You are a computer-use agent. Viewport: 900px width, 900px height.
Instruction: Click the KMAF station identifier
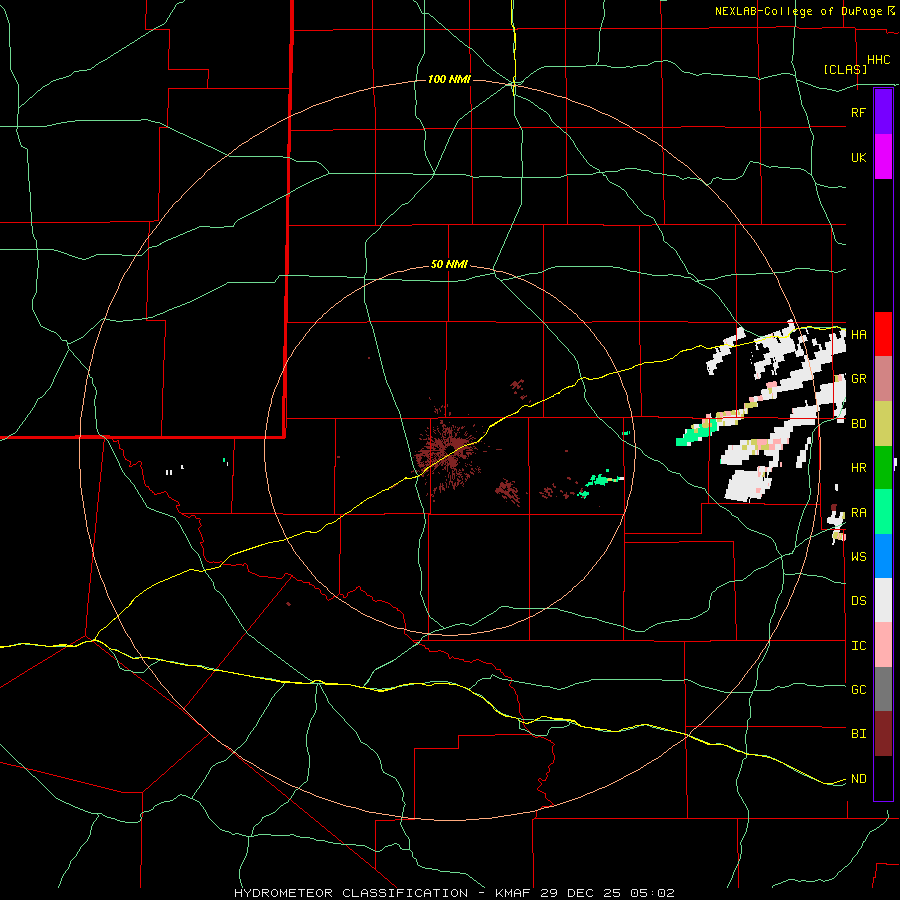click(514, 893)
